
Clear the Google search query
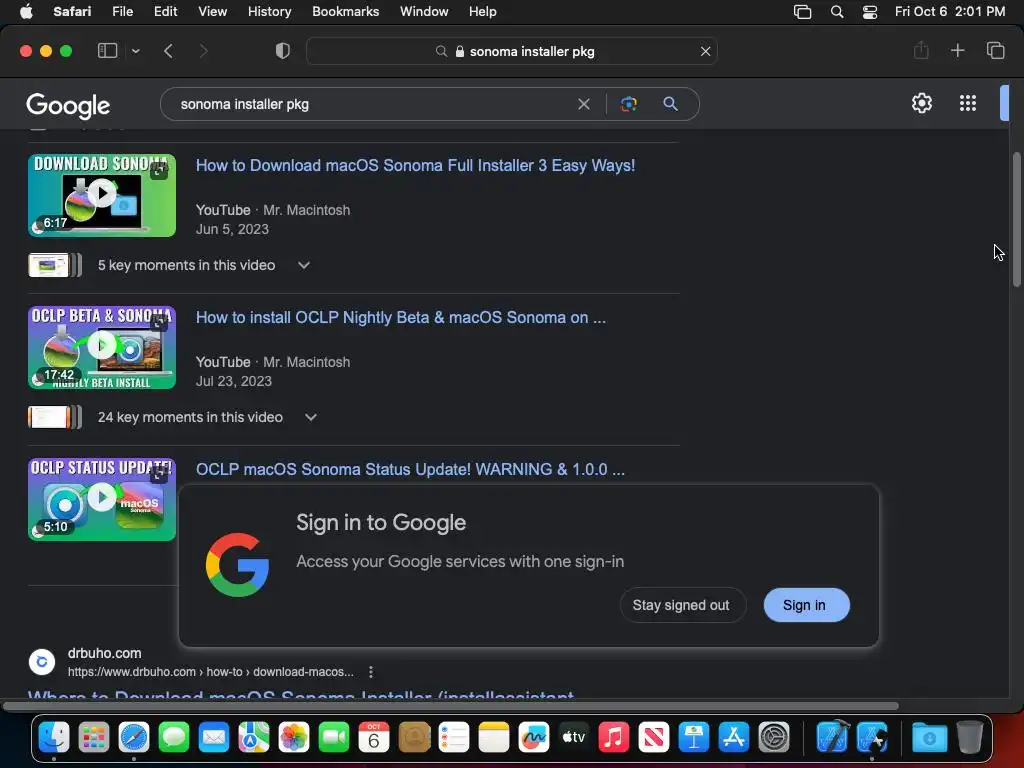click(x=584, y=104)
